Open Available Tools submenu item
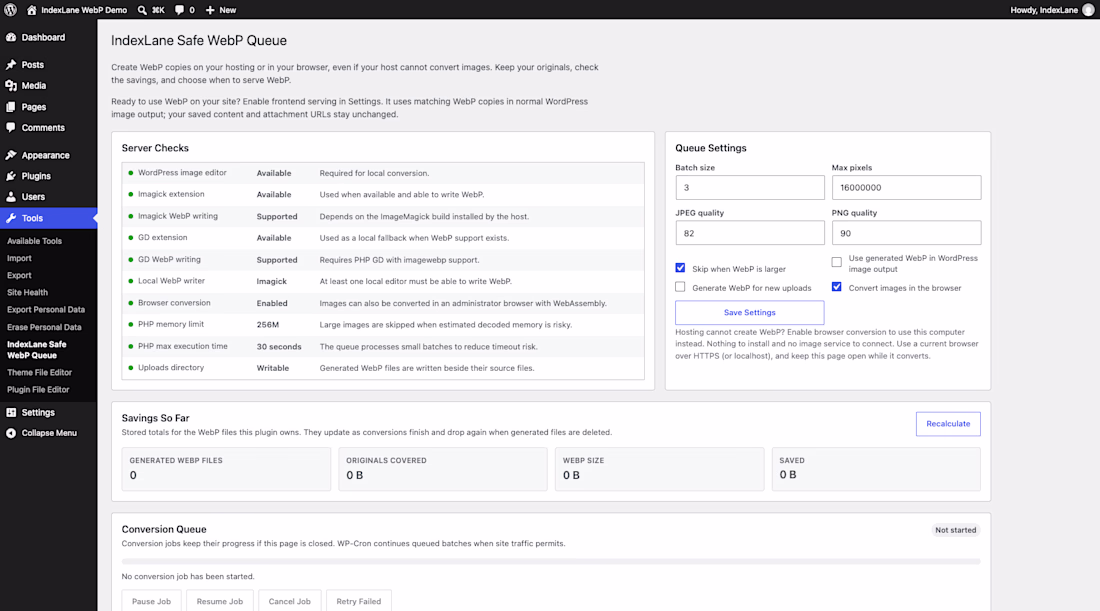This screenshot has width=1100, height=611. [34, 241]
